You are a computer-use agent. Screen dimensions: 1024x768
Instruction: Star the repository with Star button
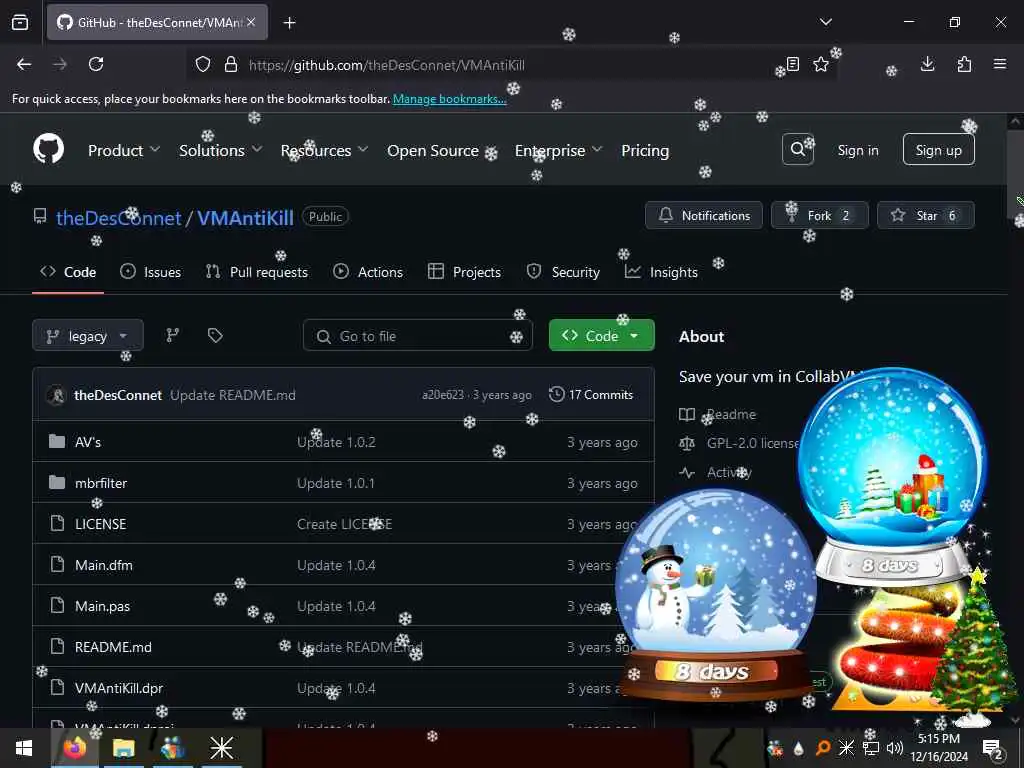[925, 215]
